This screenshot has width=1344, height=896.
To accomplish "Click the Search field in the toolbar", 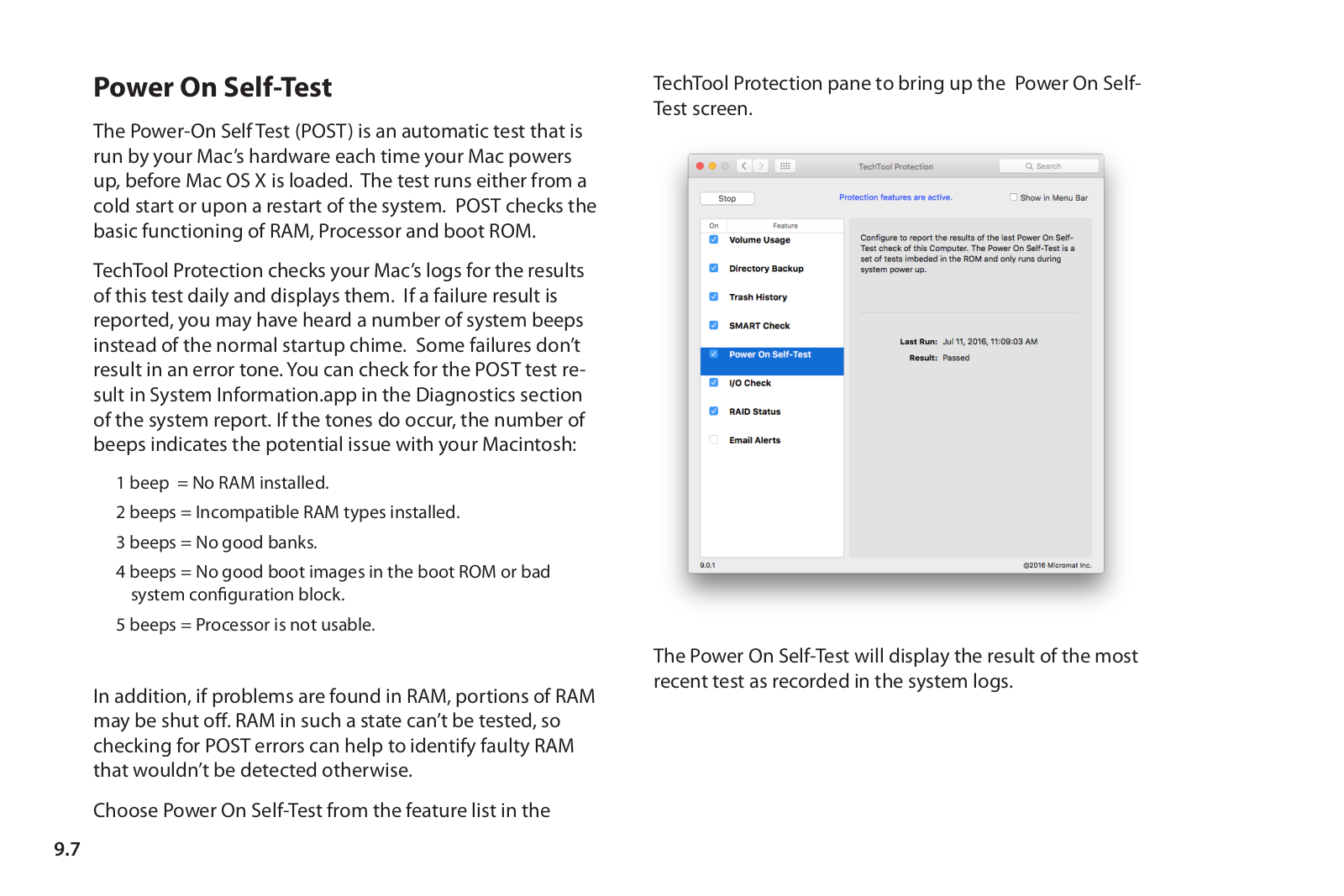I will point(1048,166).
